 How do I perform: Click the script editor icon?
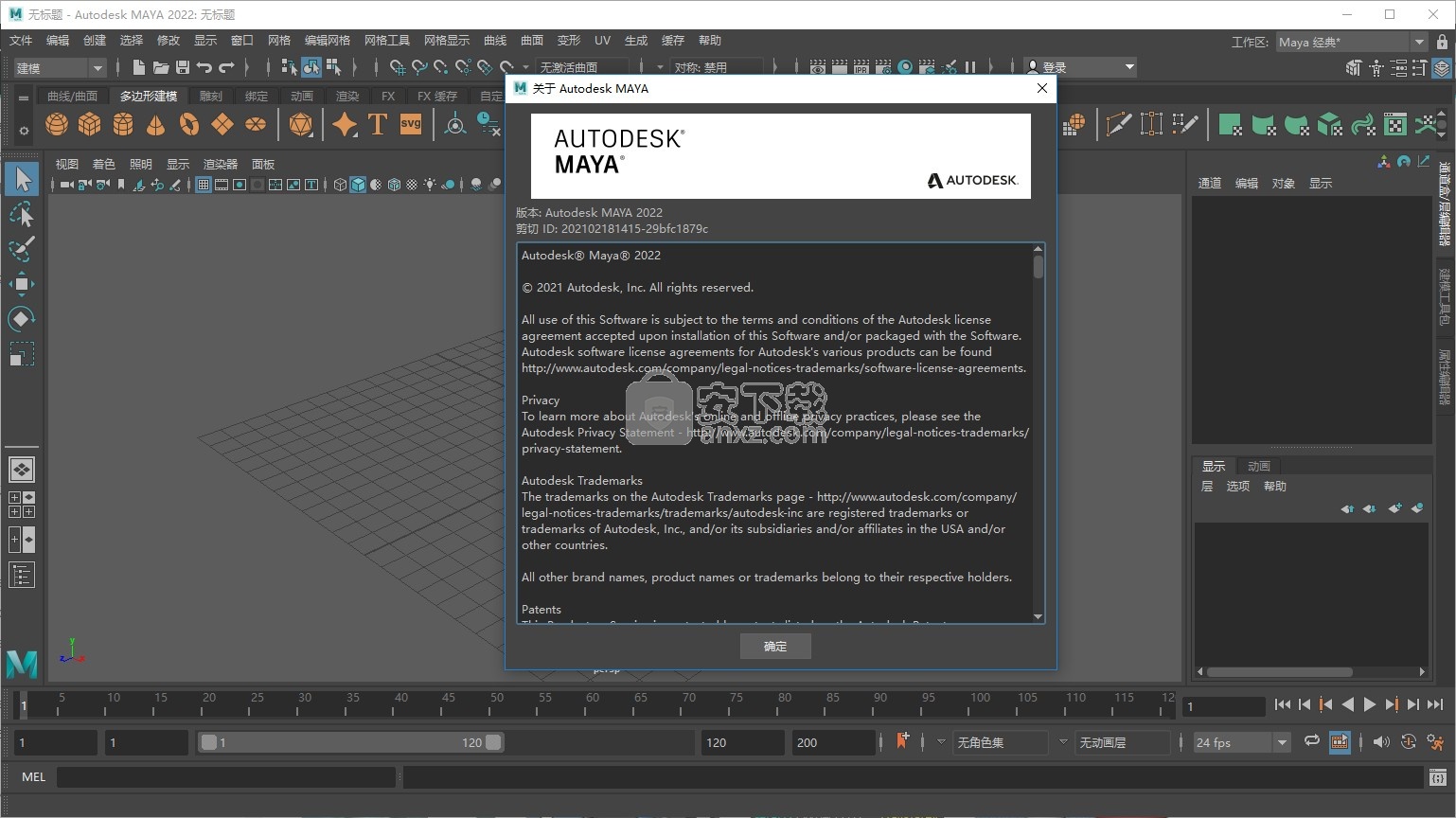[x=1438, y=778]
